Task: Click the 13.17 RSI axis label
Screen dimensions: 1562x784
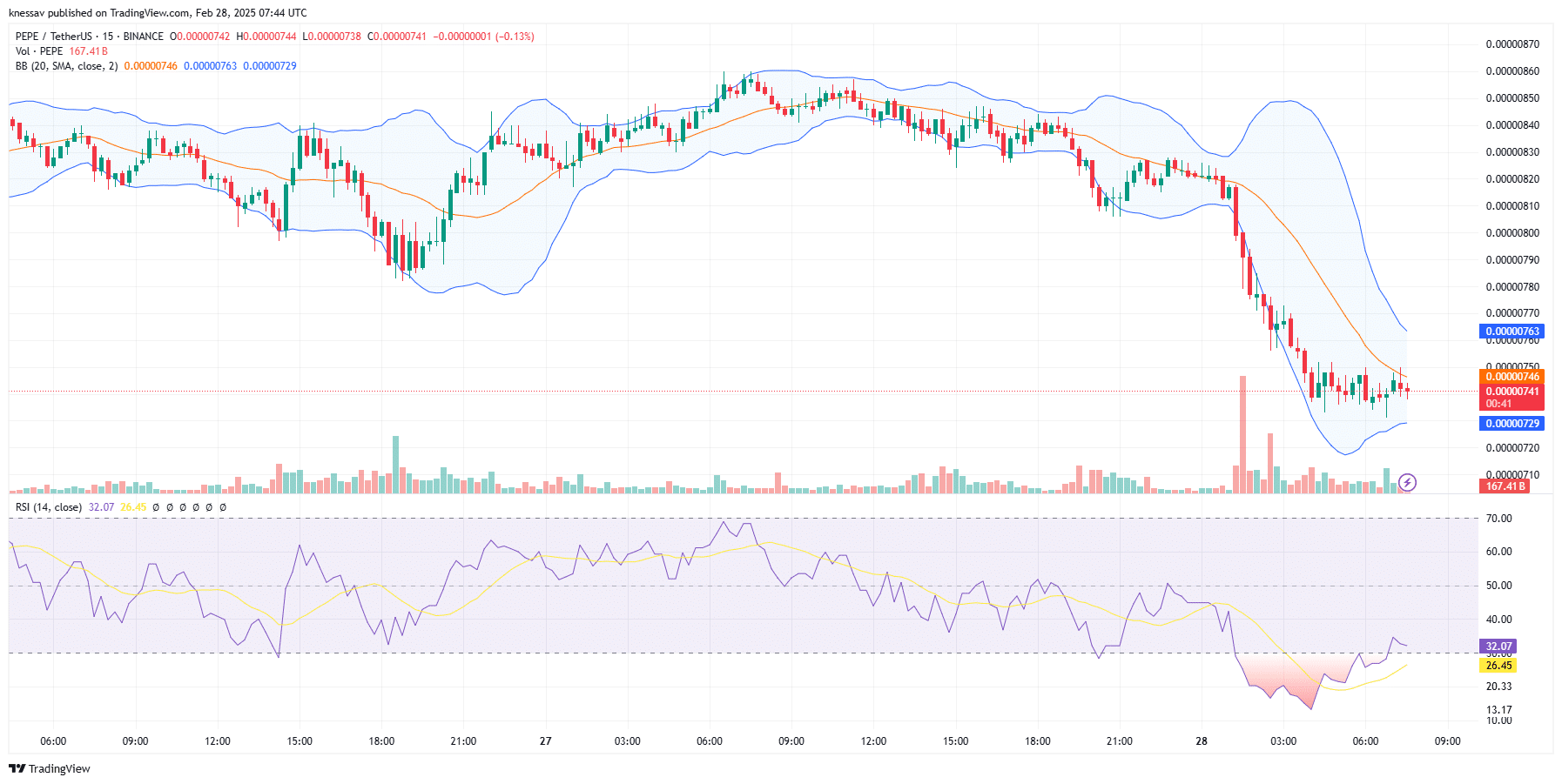Action: click(1498, 710)
